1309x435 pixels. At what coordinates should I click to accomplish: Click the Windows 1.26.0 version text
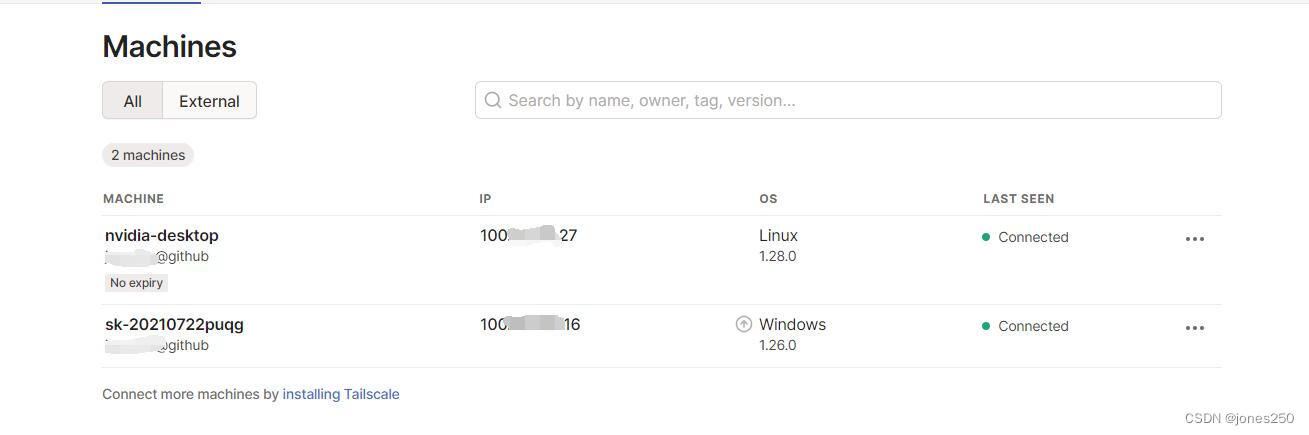pos(777,346)
